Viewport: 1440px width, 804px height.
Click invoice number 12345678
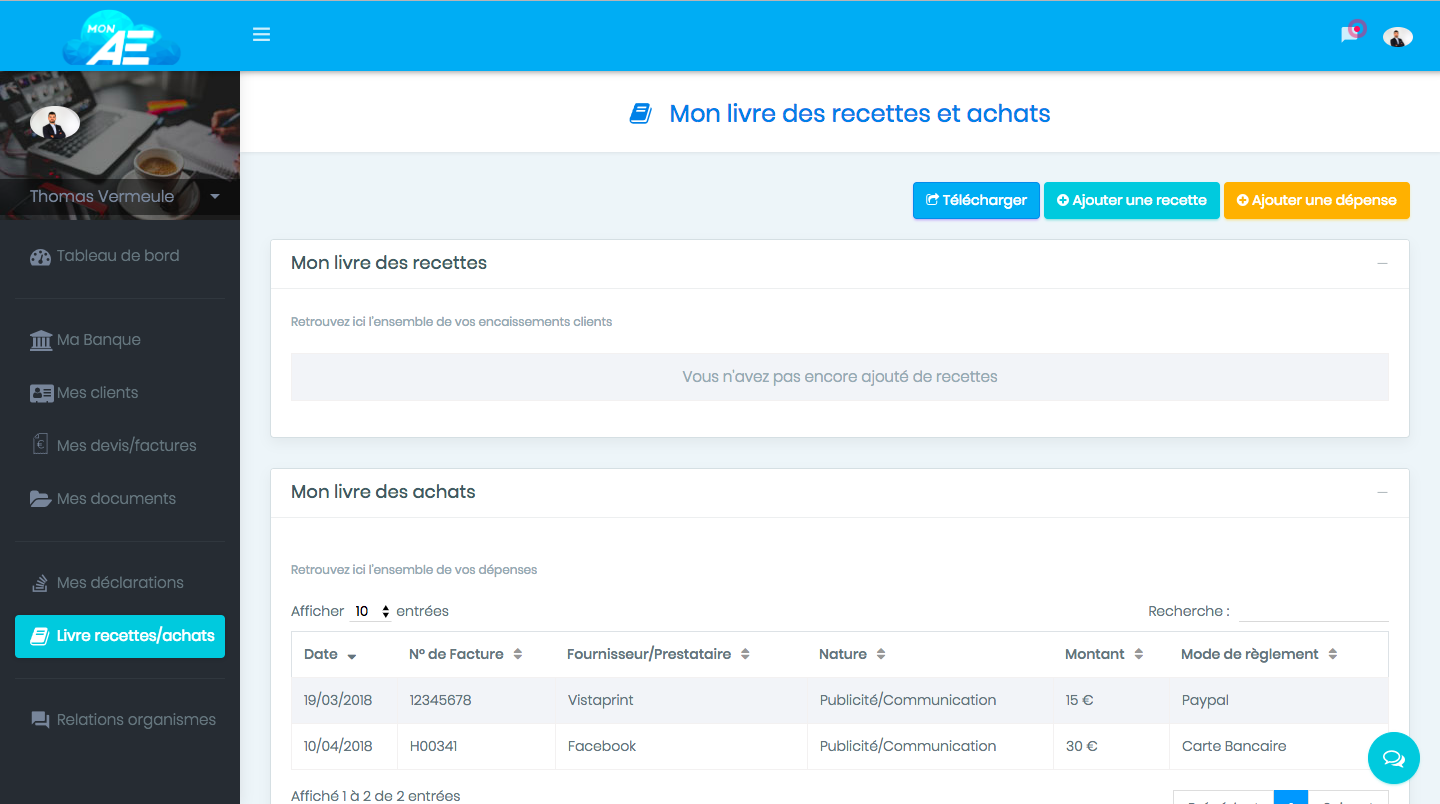476,700
